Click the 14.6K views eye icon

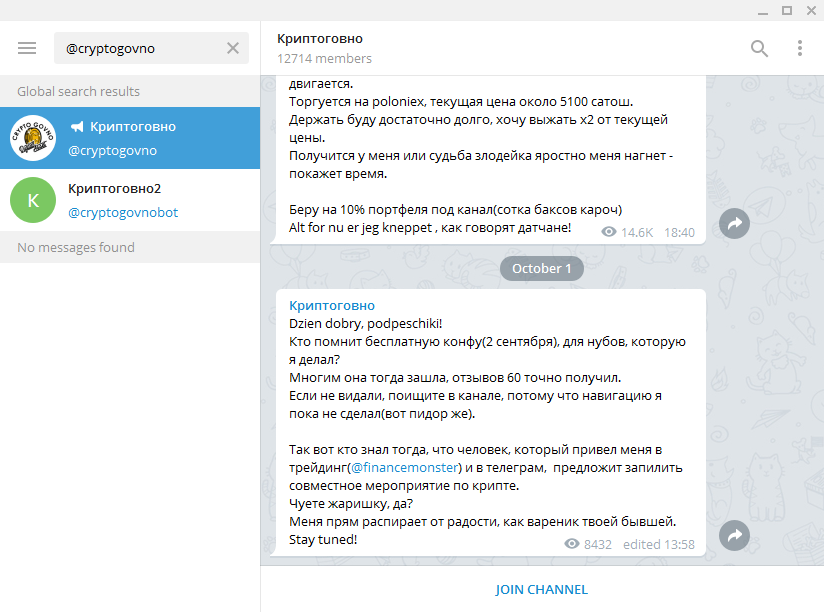coord(609,231)
